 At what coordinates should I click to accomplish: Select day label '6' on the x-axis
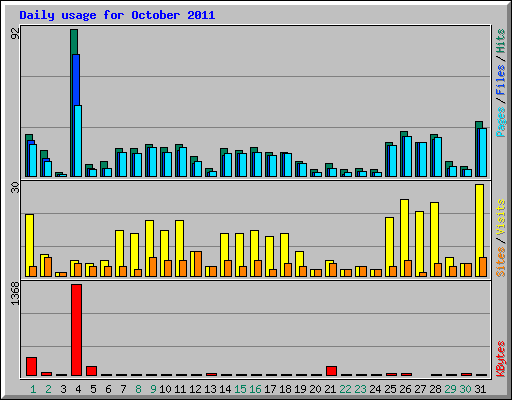tap(108, 389)
